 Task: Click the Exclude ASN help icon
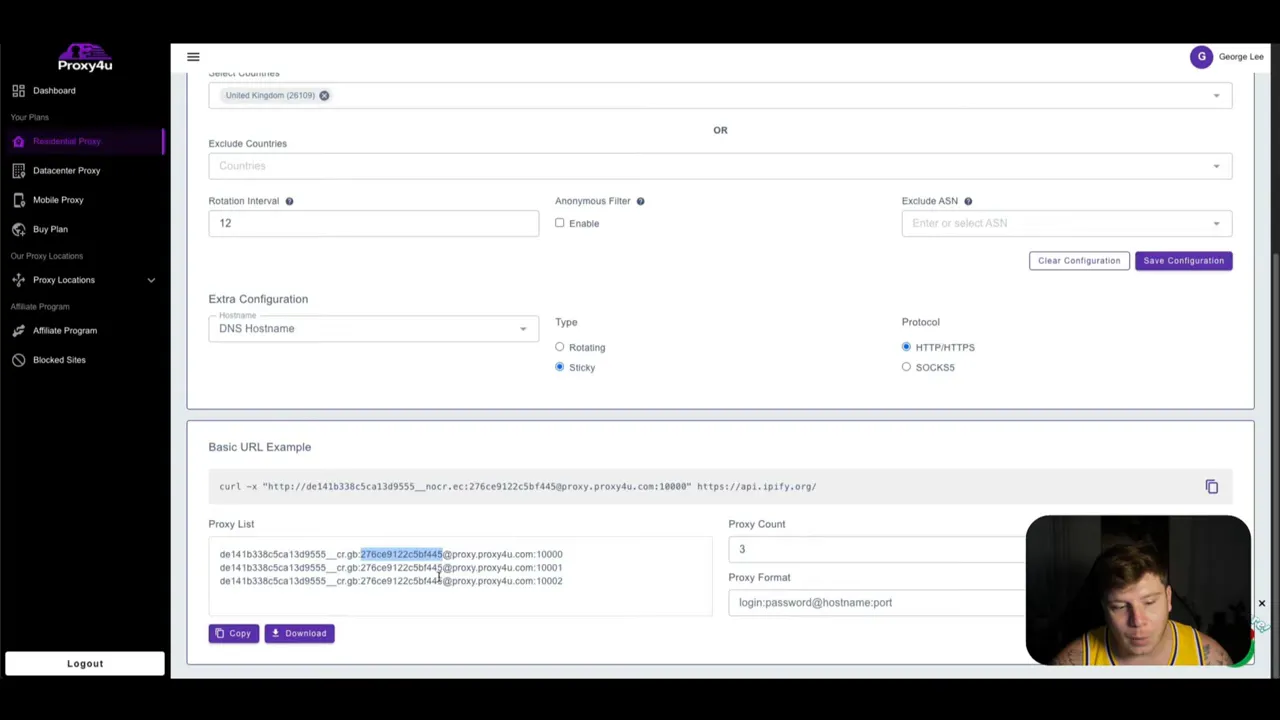click(967, 201)
